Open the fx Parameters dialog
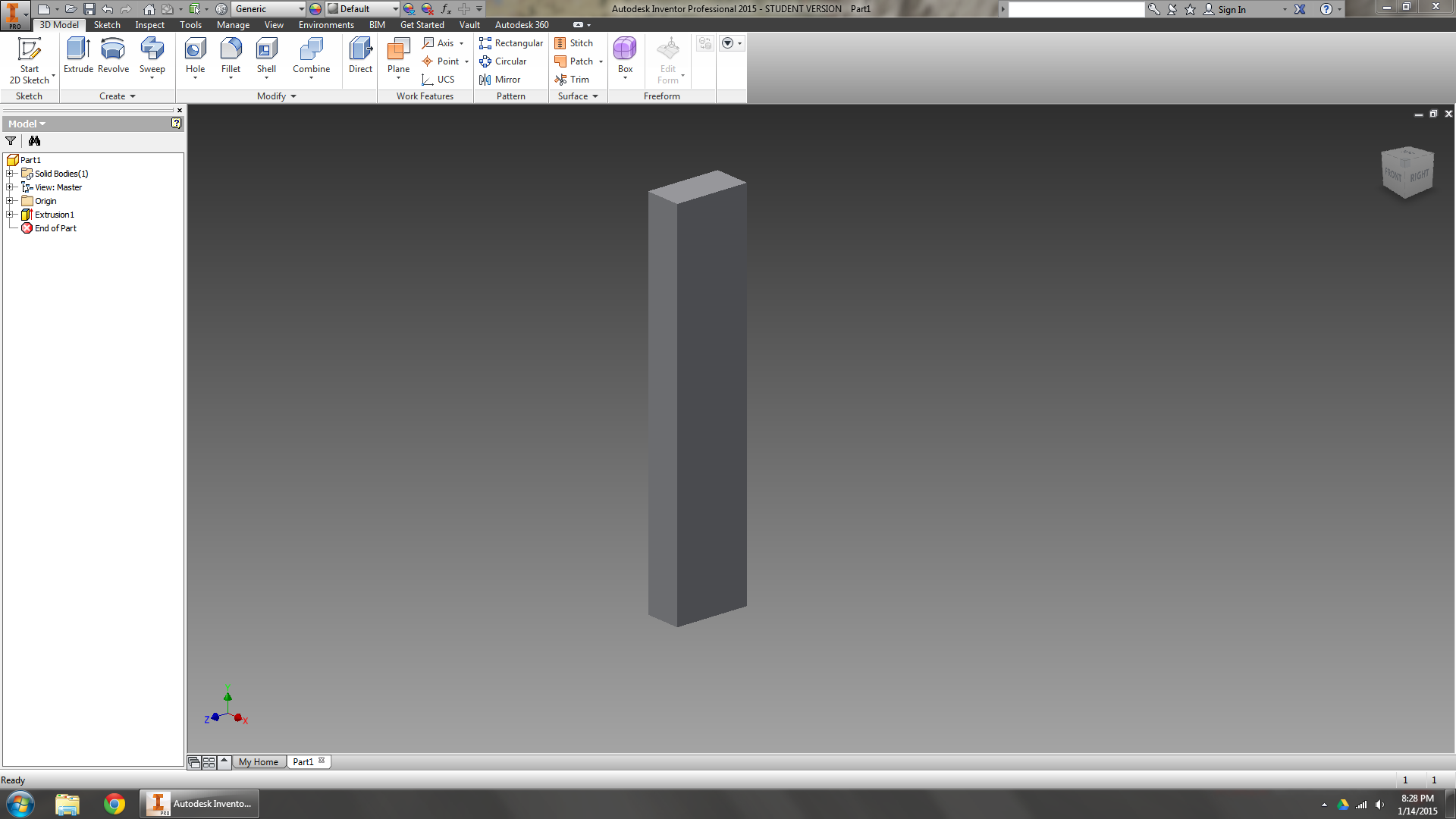1456x819 pixels. click(x=446, y=9)
